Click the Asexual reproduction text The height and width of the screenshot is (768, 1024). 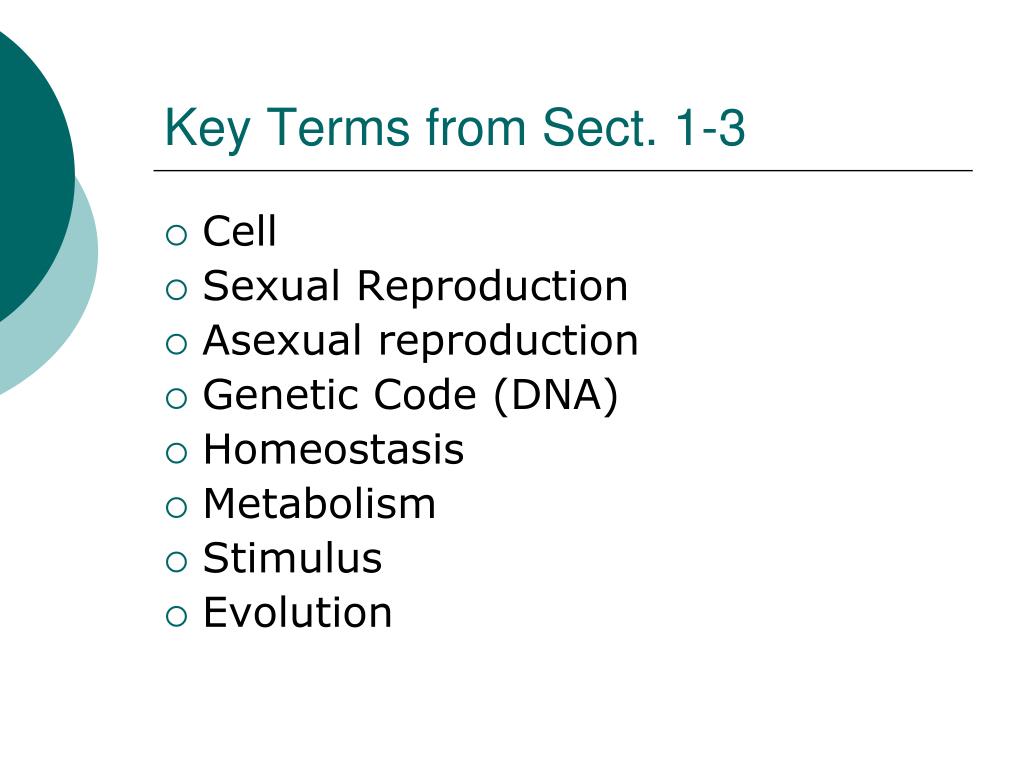tap(421, 341)
